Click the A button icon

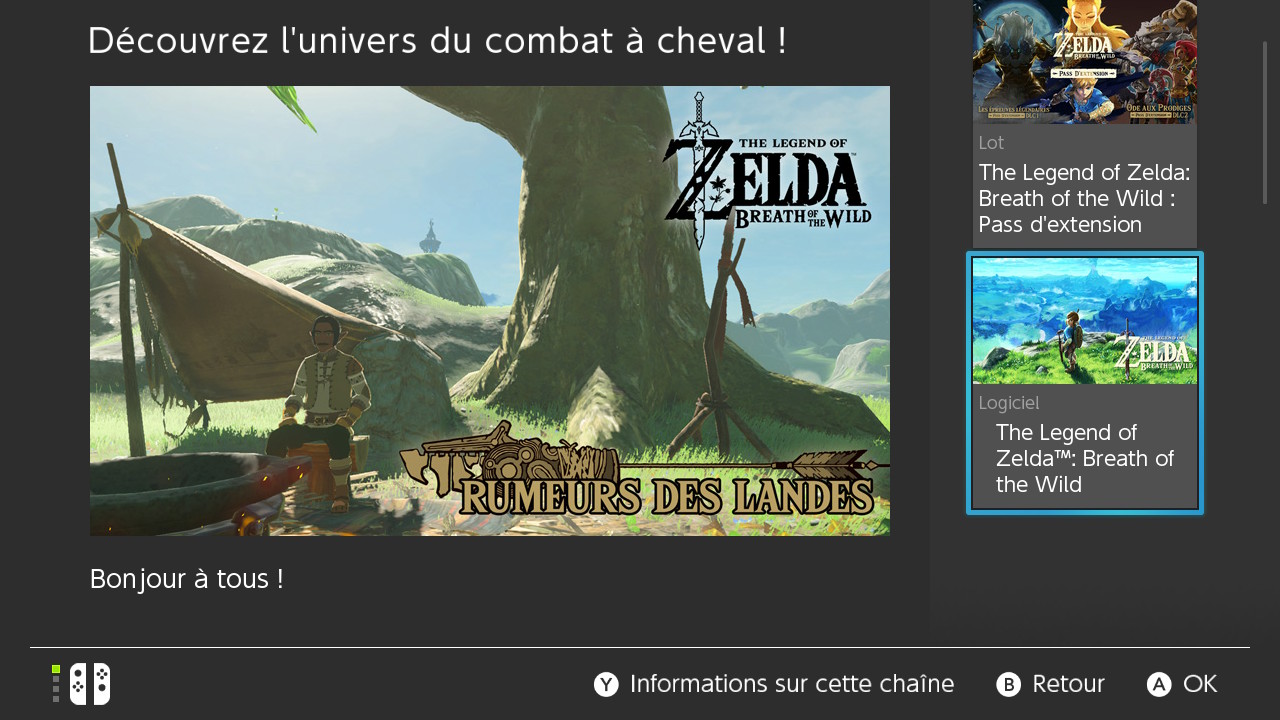(1159, 684)
